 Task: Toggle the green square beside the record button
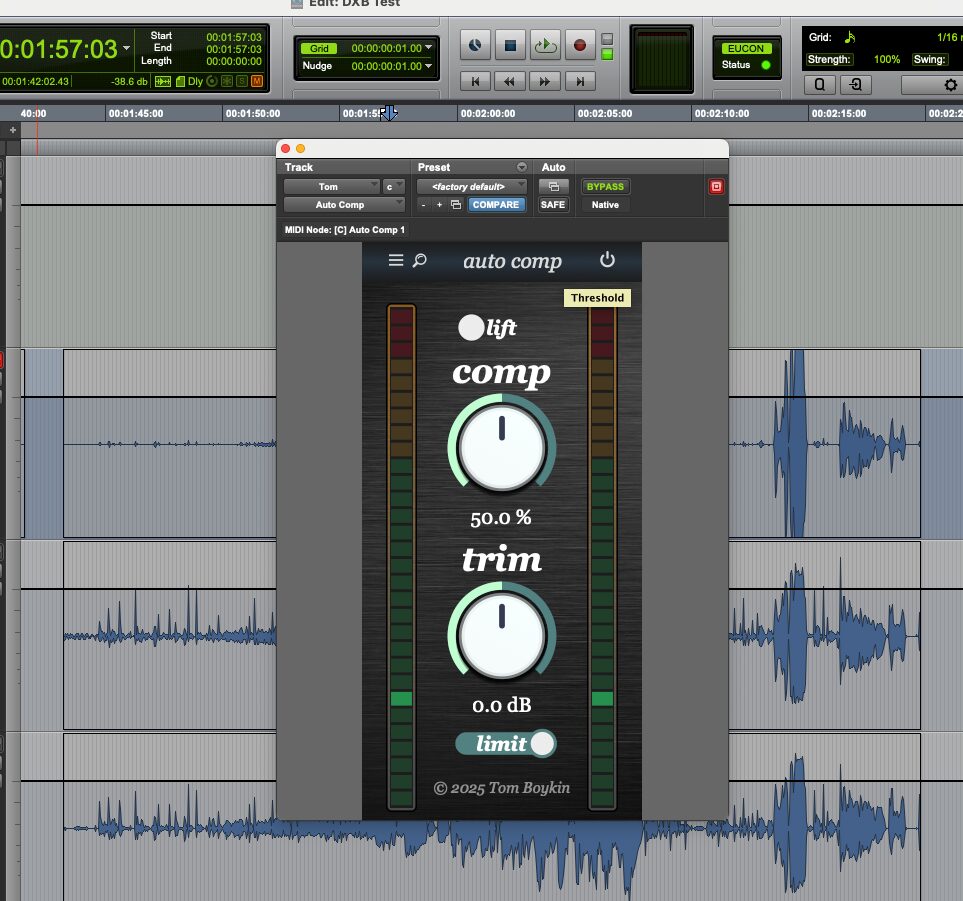[607, 55]
